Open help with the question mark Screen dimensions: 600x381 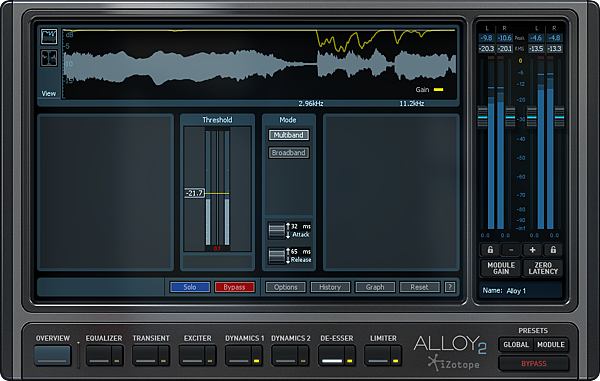click(450, 287)
